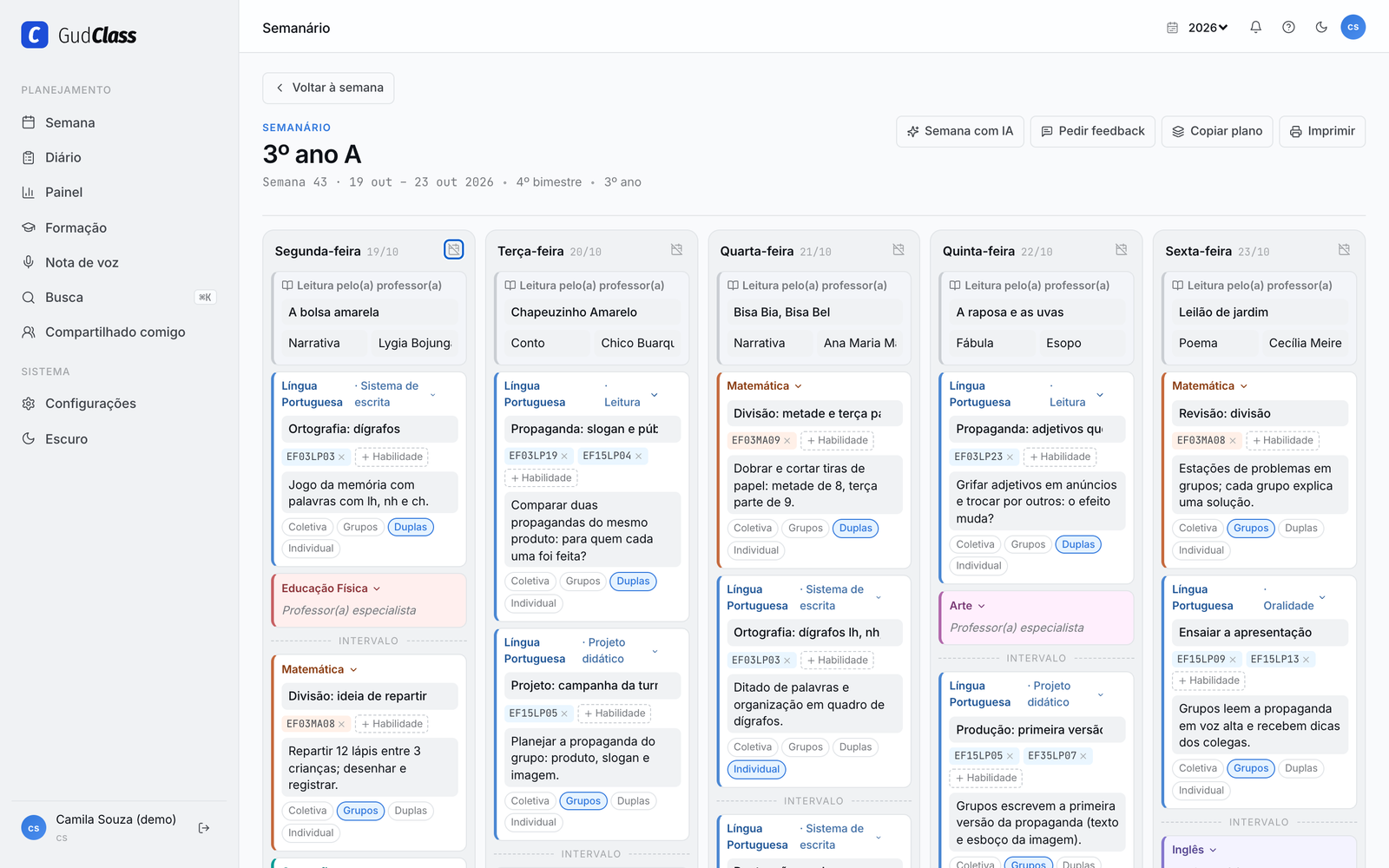Viewport: 1389px width, 868px height.
Task: Open Inglês subject dropdown on Friday
Action: (x=1195, y=850)
